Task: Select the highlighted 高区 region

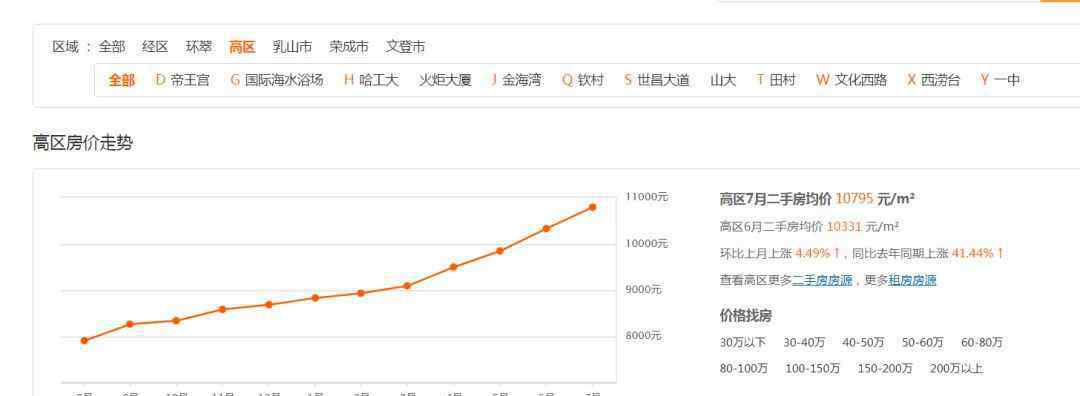Action: click(242, 47)
